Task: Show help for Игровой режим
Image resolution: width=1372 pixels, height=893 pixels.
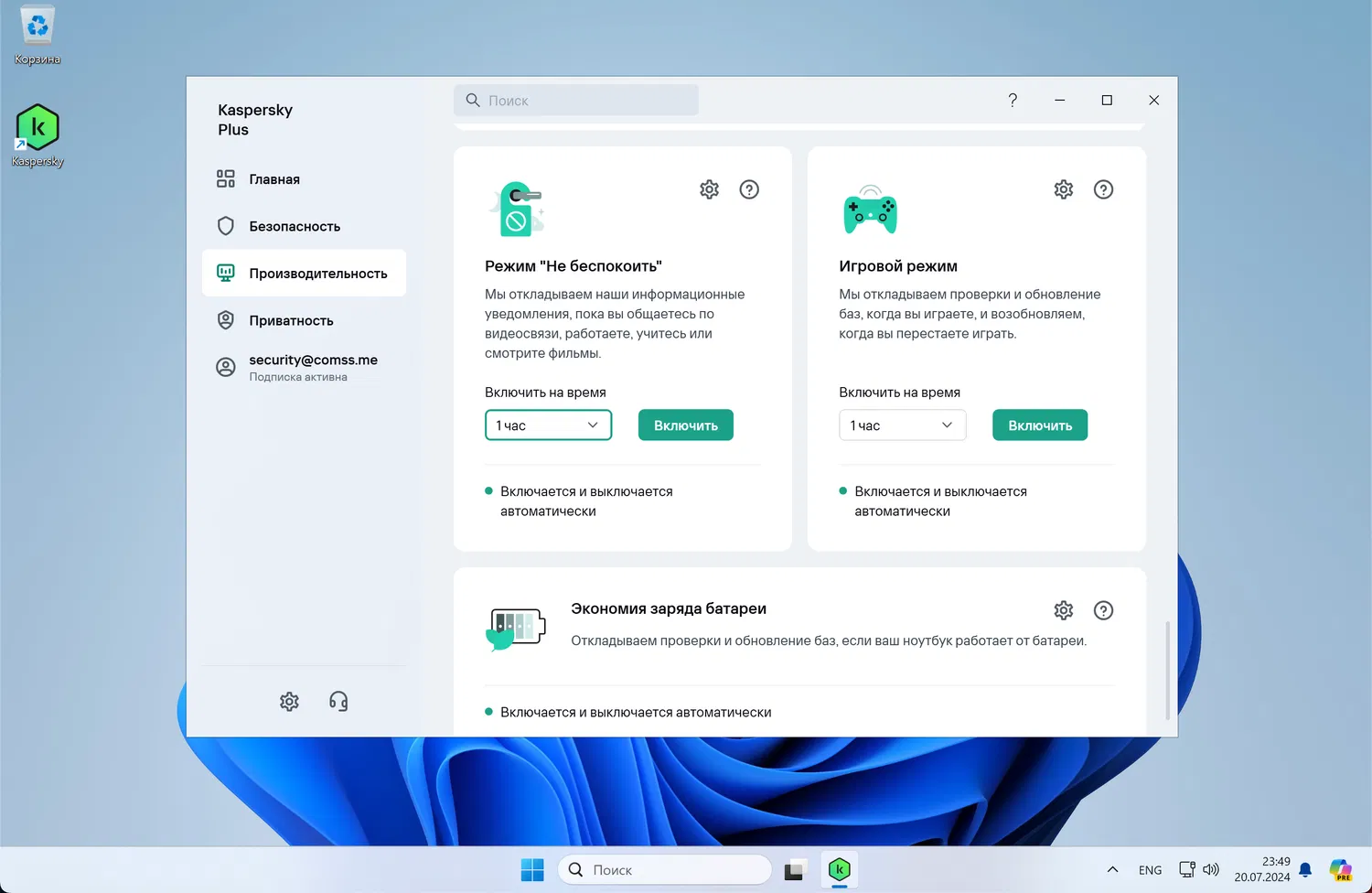Action: point(1103,189)
